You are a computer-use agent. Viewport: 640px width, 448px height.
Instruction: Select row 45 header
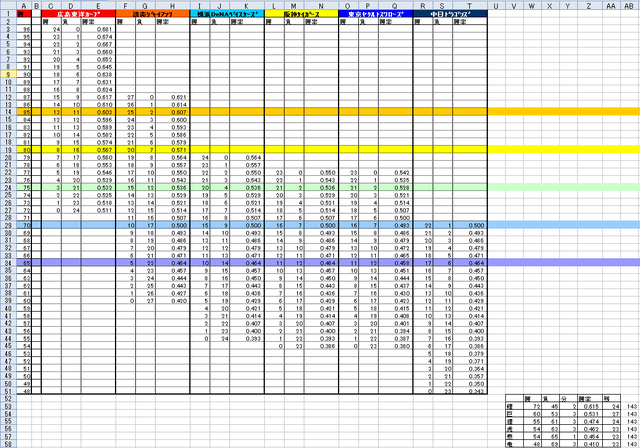tap(8, 346)
